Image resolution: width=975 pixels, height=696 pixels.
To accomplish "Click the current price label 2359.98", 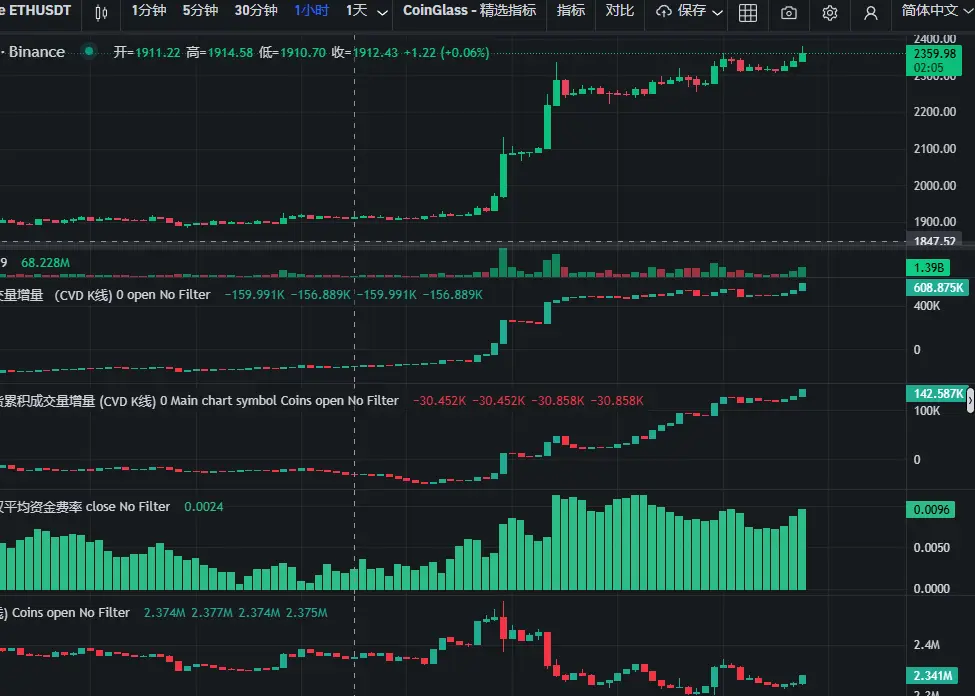I will (x=934, y=60).
